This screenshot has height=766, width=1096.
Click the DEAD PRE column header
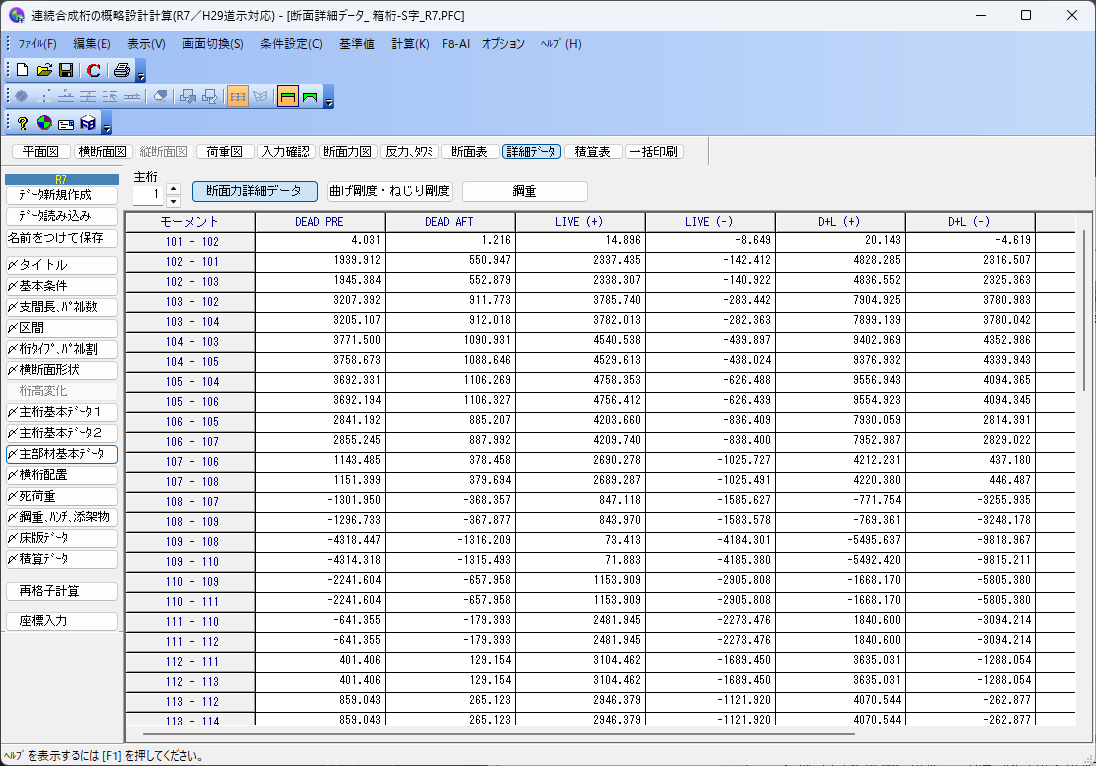click(319, 222)
